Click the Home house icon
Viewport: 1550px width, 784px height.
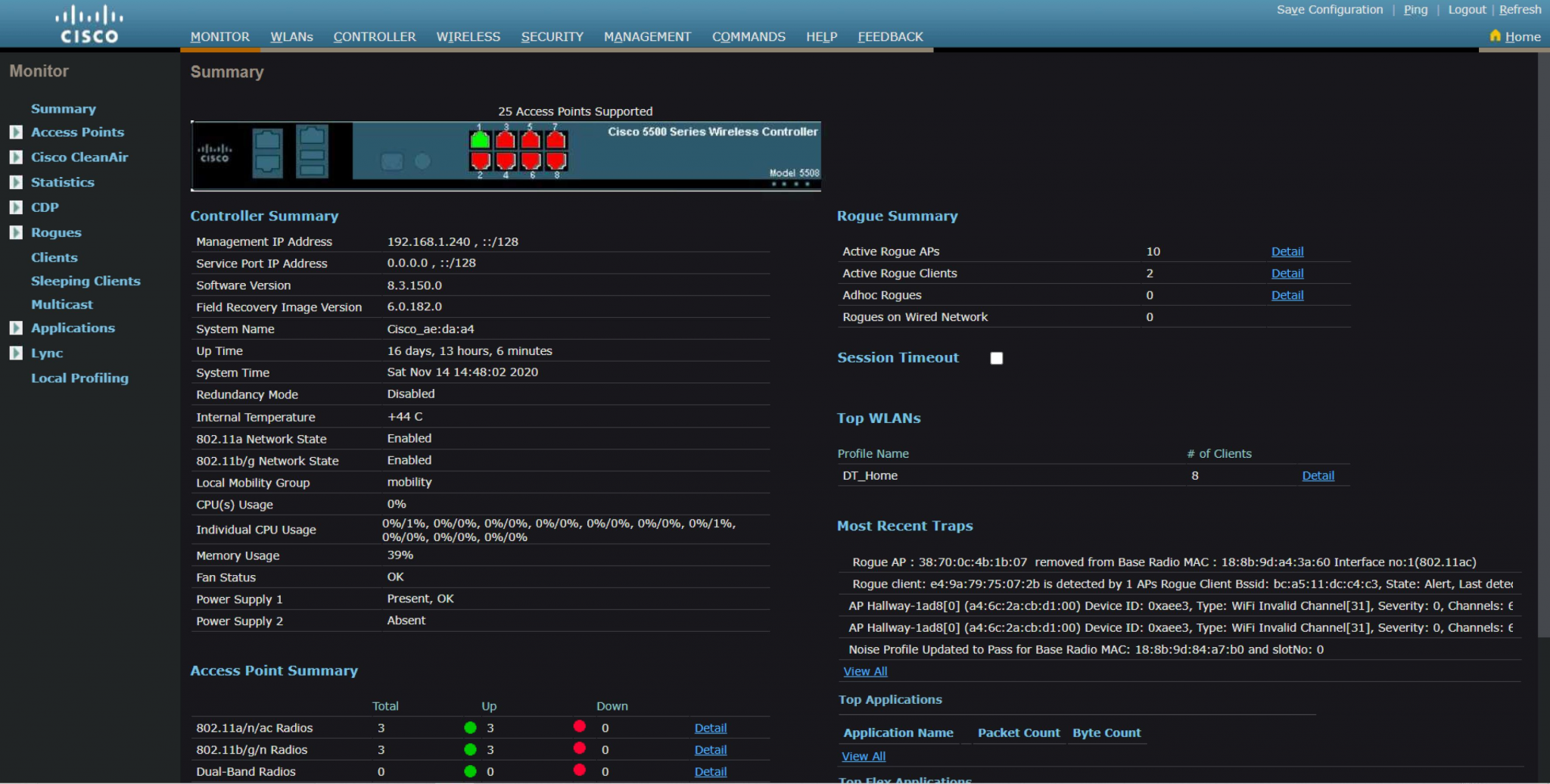[1495, 36]
